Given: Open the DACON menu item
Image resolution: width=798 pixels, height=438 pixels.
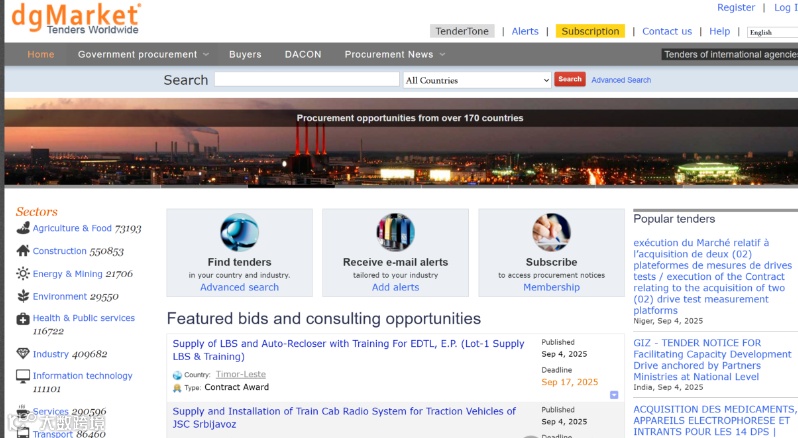Looking at the screenshot, I should [x=303, y=54].
